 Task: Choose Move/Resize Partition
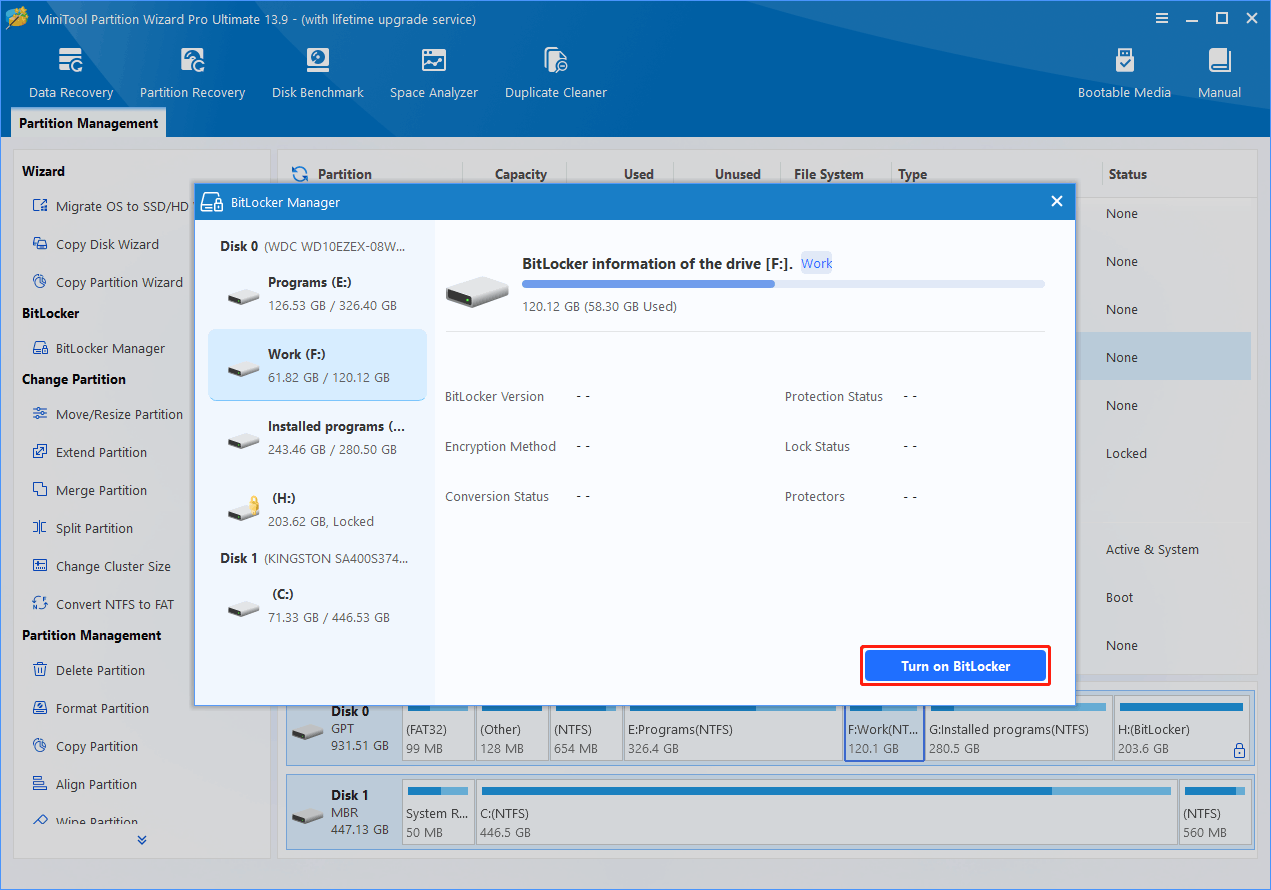[x=107, y=414]
